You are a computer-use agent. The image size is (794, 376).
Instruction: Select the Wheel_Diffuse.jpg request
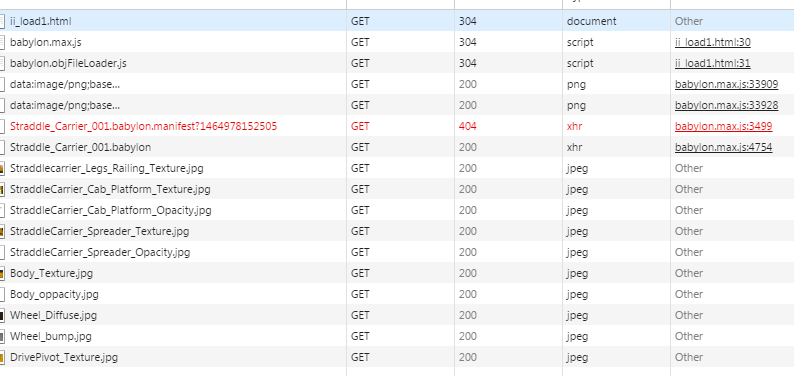397,315
